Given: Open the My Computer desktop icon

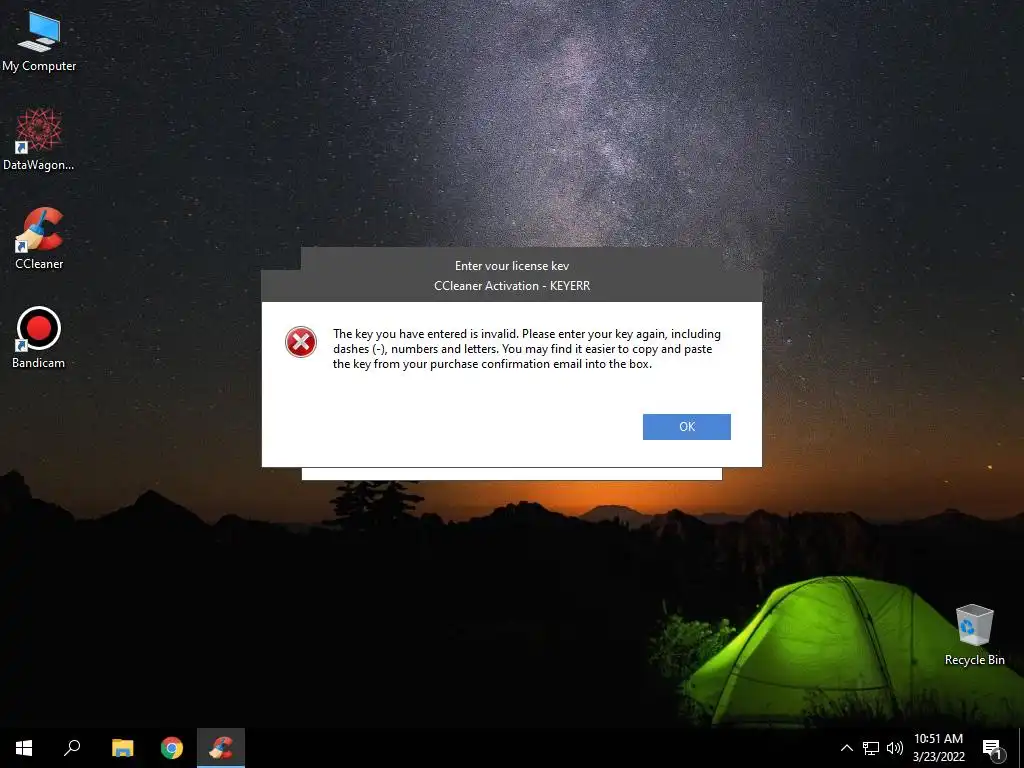Looking at the screenshot, I should (39, 42).
